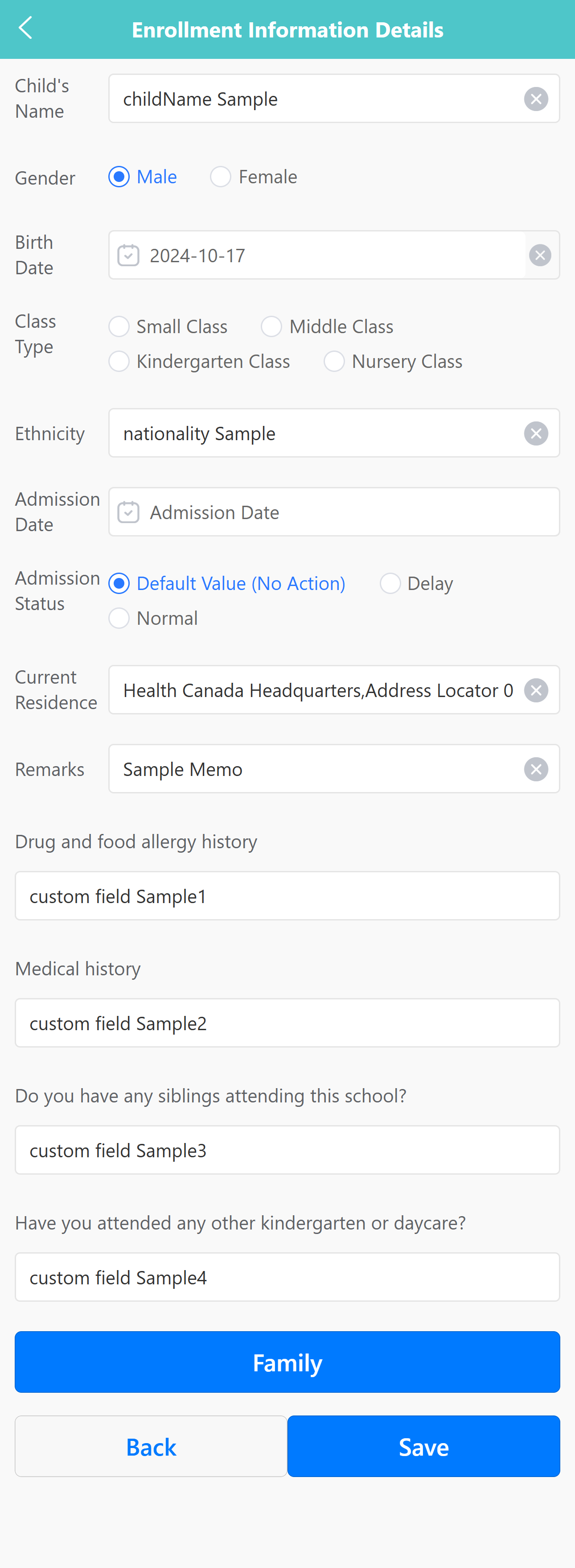Tap the back arrow in the header
This screenshot has width=575, height=1568.
[x=25, y=28]
